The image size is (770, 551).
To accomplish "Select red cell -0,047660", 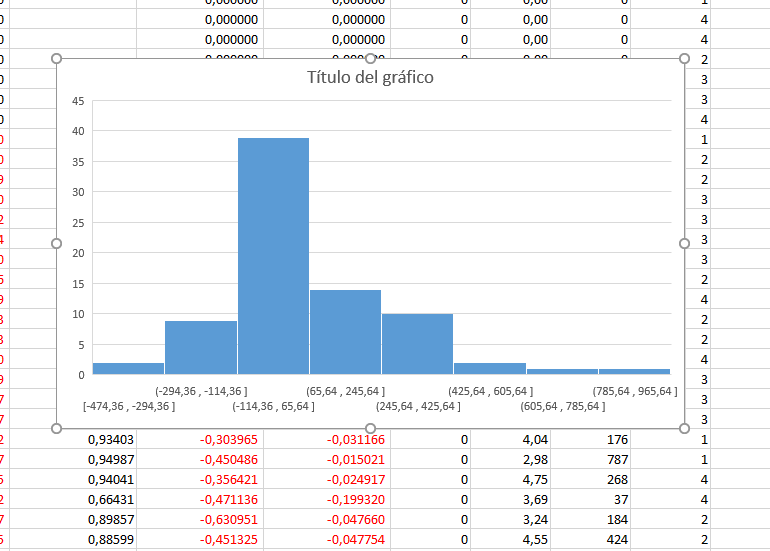I will pyautogui.click(x=327, y=520).
